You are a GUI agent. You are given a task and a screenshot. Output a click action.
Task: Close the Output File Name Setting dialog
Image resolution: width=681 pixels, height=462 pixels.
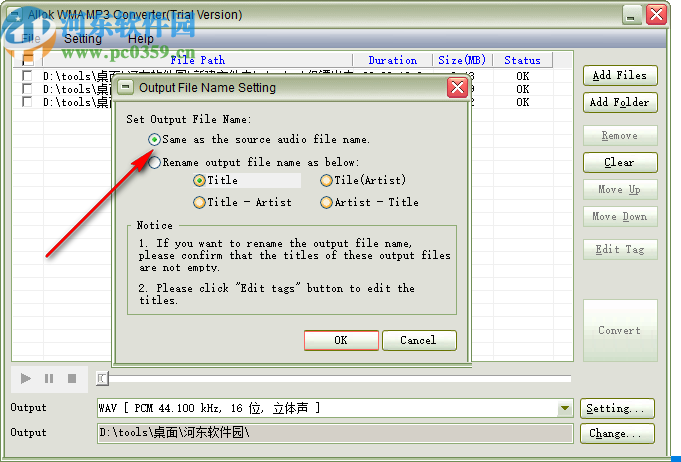457,88
